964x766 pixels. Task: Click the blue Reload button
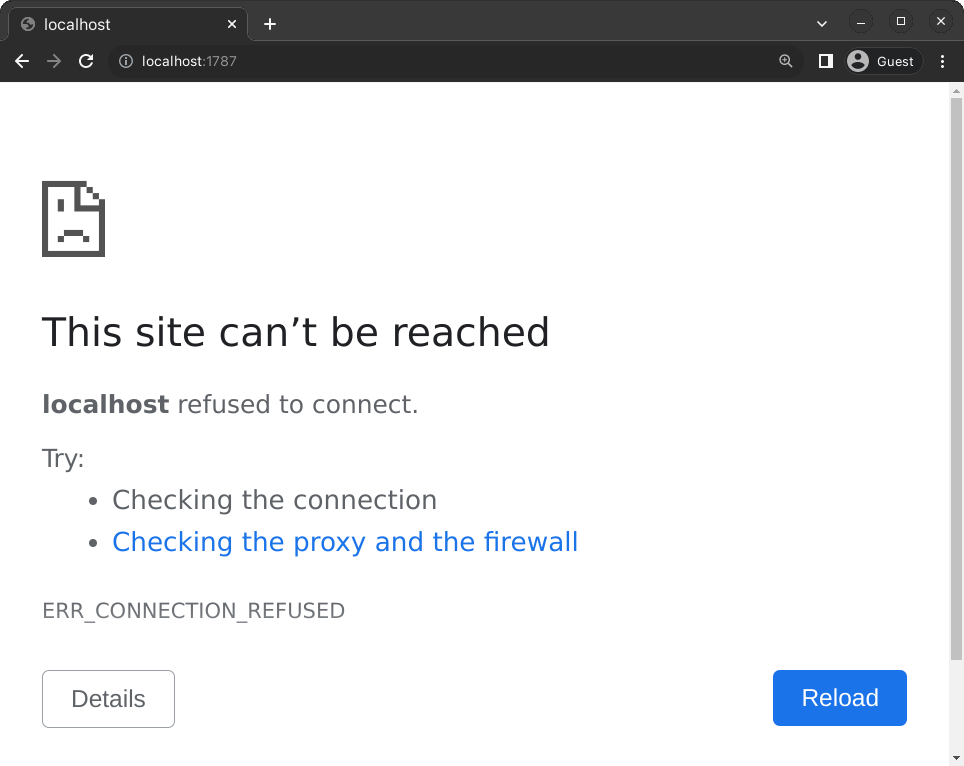[x=840, y=698]
